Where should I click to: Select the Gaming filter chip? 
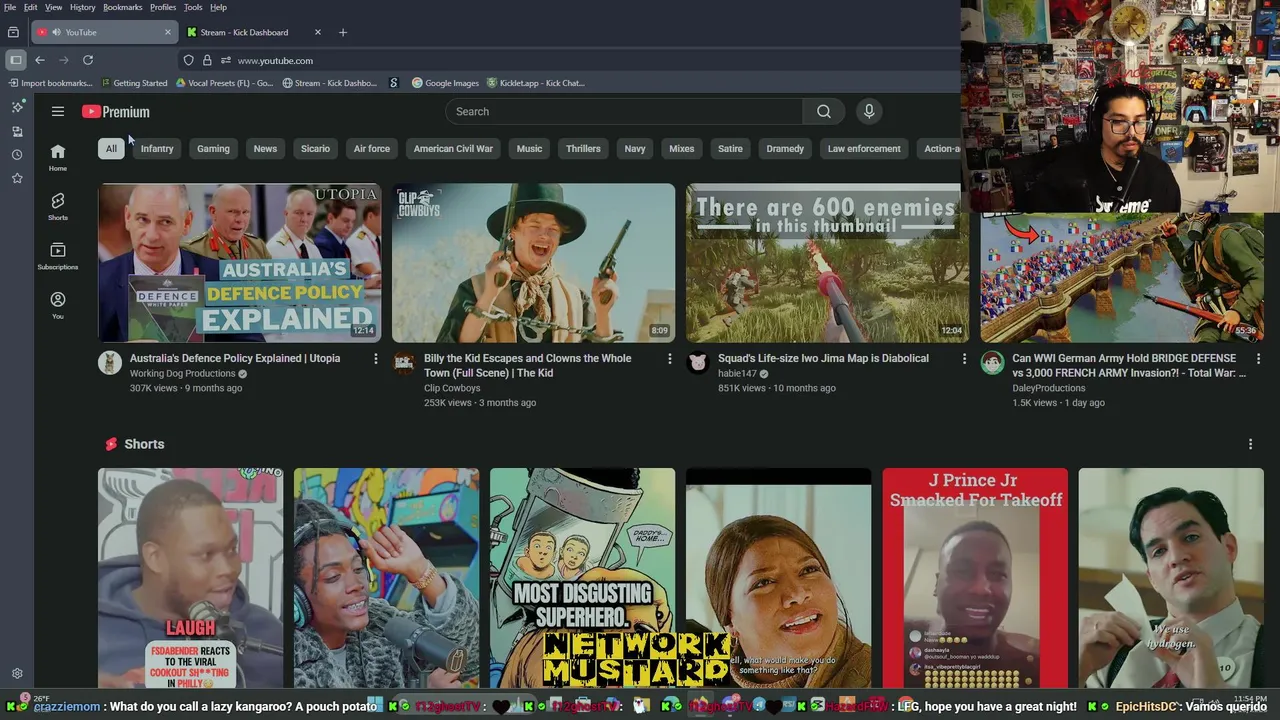point(213,149)
